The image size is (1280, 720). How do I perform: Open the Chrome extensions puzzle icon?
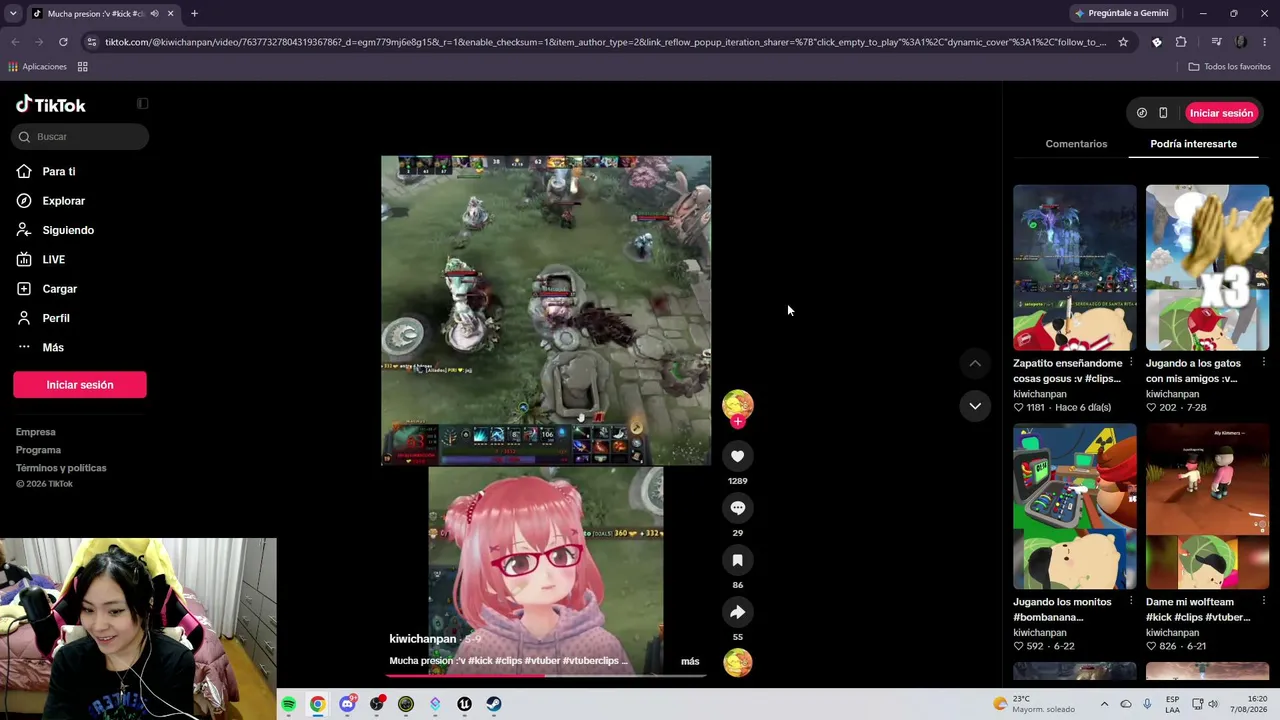[x=1181, y=42]
